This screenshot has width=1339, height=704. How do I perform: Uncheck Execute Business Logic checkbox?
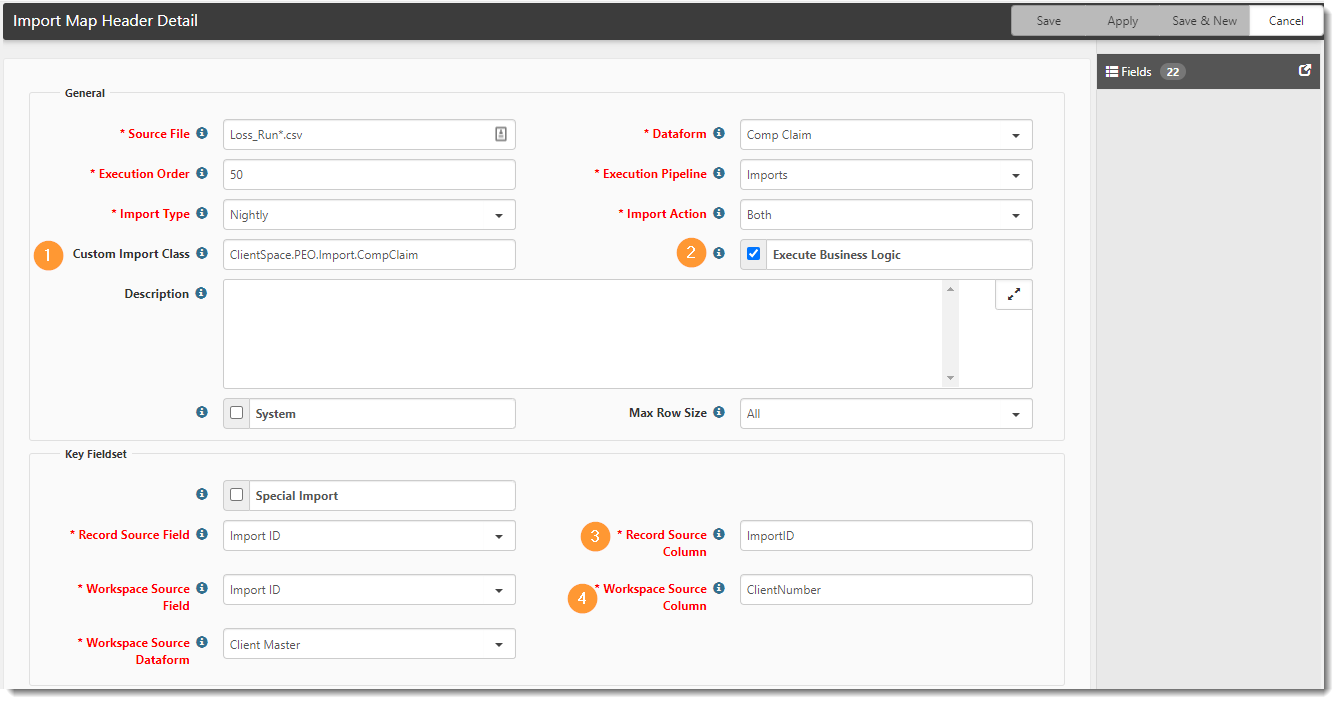[x=754, y=254]
